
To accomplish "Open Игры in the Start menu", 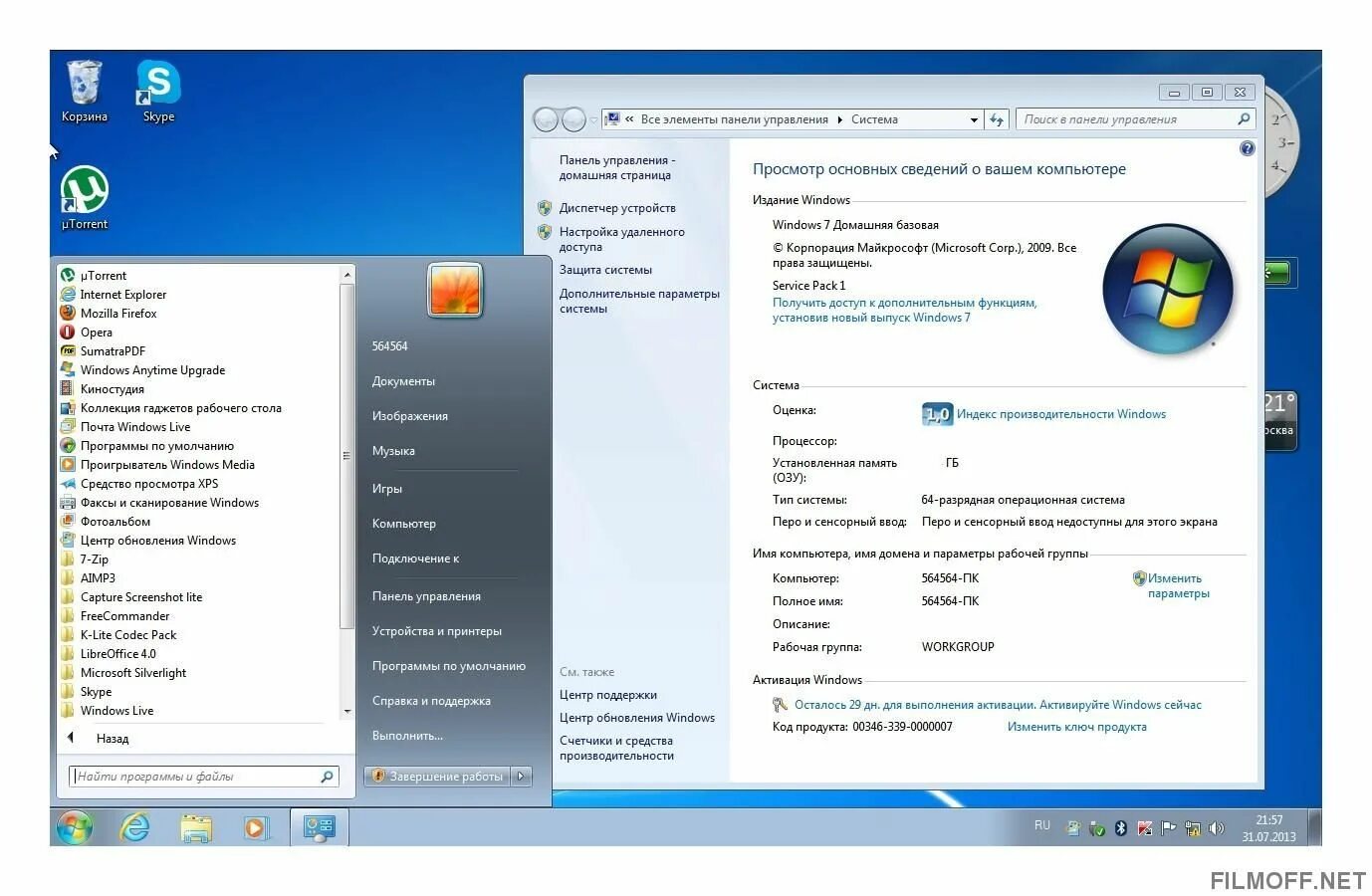I will point(387,489).
